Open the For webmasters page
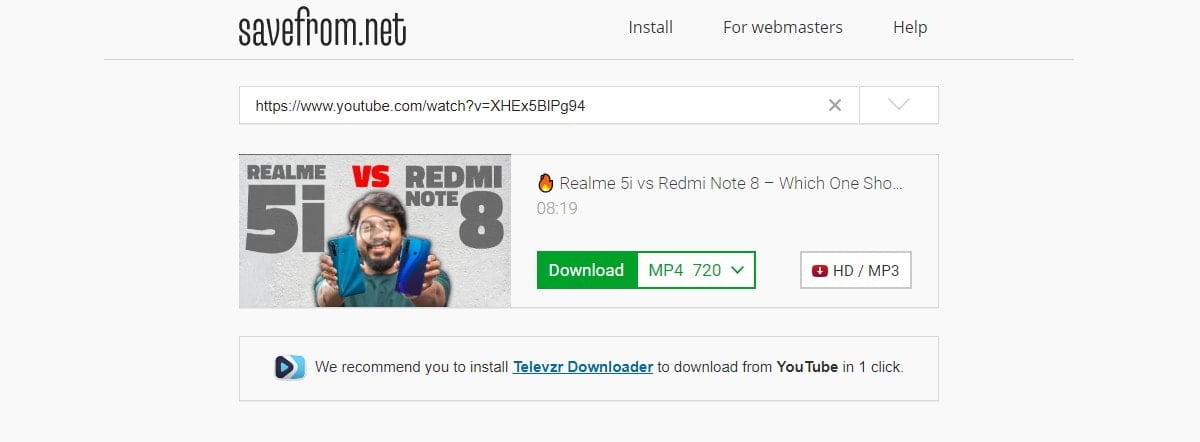Viewport: 1200px width, 442px height. tap(783, 27)
